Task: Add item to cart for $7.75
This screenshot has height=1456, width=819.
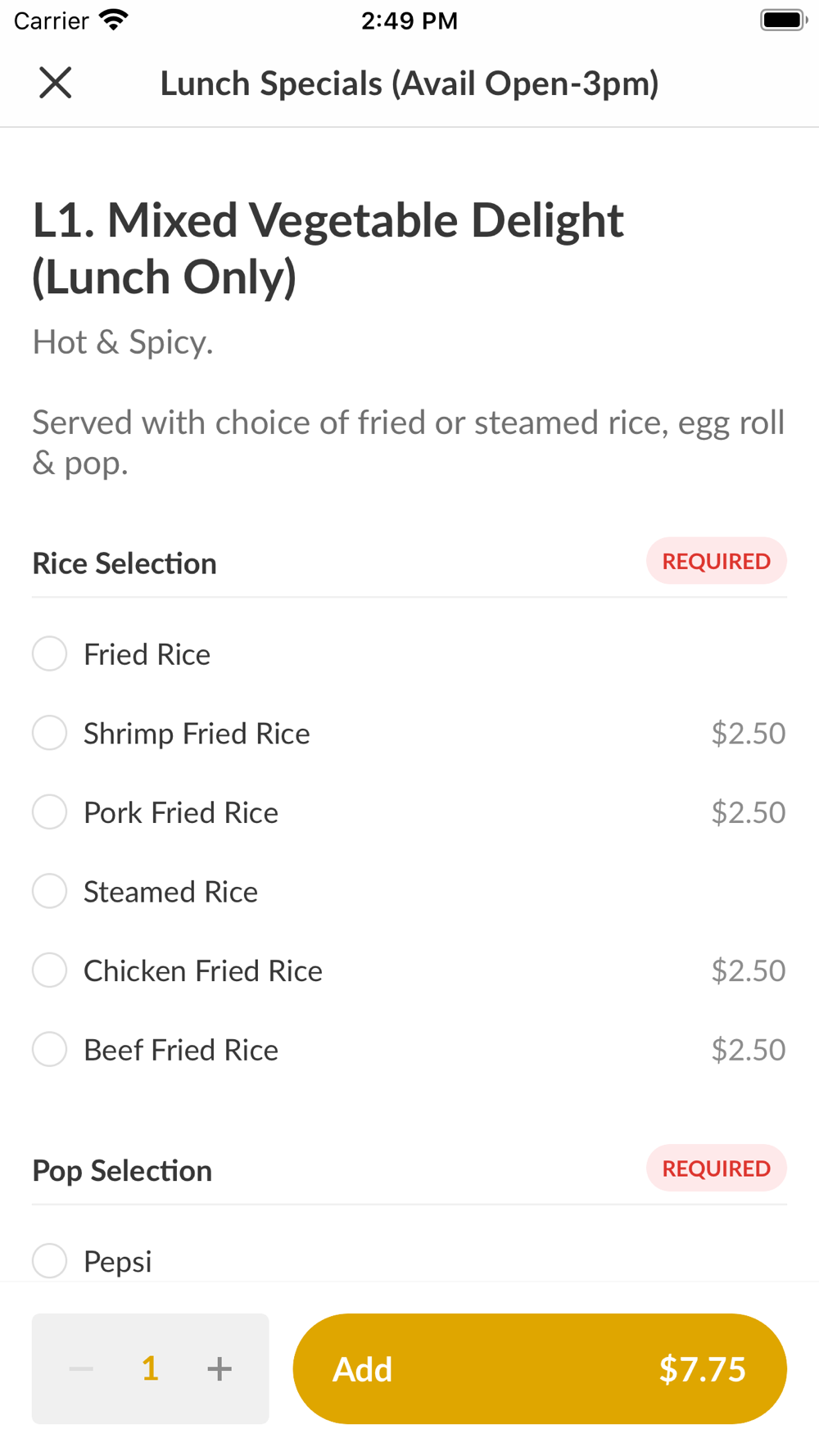Action: [540, 1368]
